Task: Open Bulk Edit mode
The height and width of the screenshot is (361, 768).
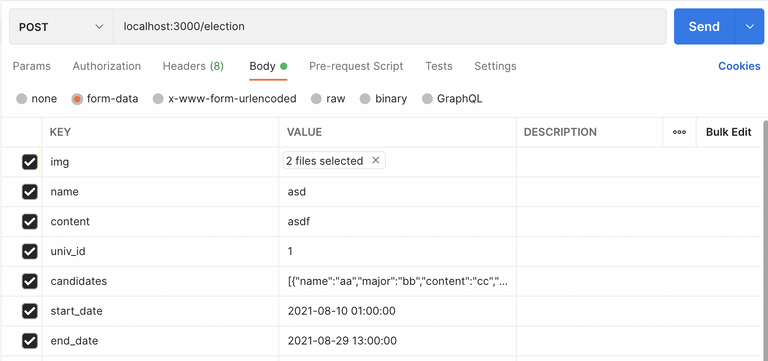Action: pos(728,132)
